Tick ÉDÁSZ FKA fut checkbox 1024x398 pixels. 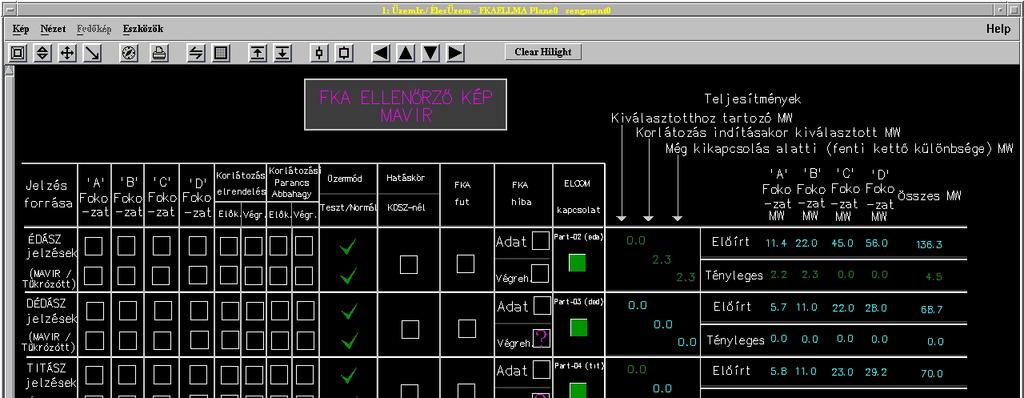click(x=466, y=264)
